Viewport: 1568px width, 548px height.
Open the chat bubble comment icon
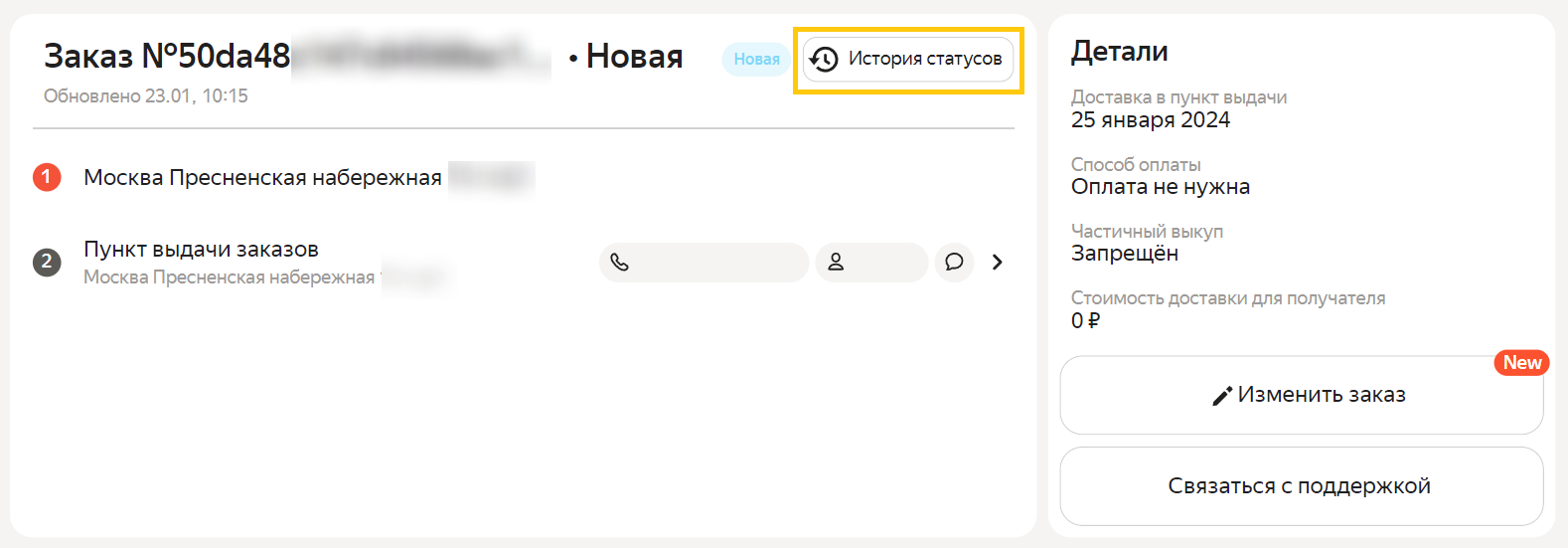point(954,263)
